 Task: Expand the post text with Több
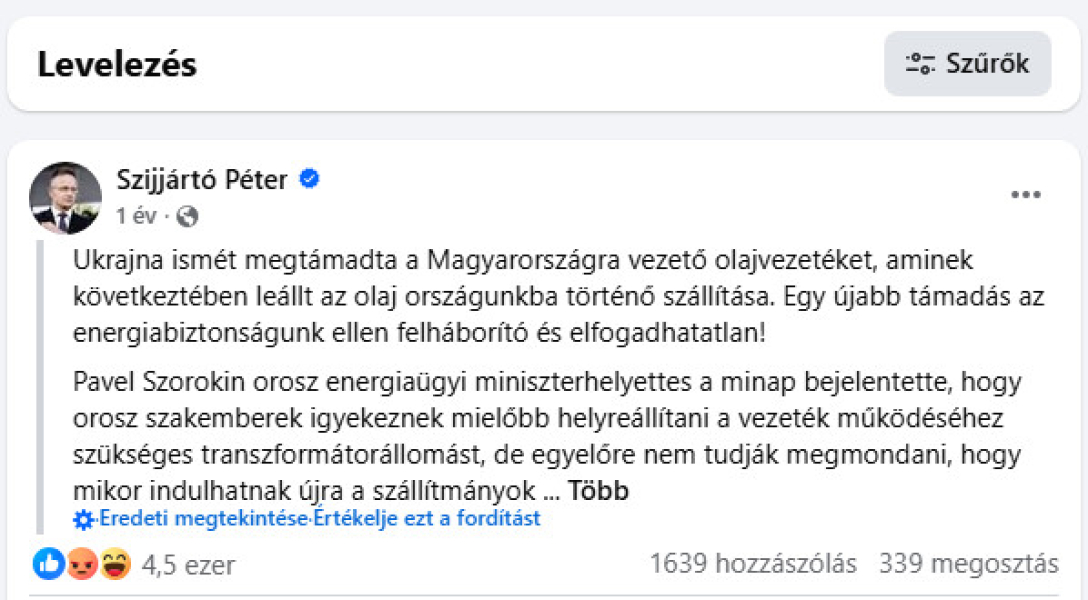(x=599, y=491)
